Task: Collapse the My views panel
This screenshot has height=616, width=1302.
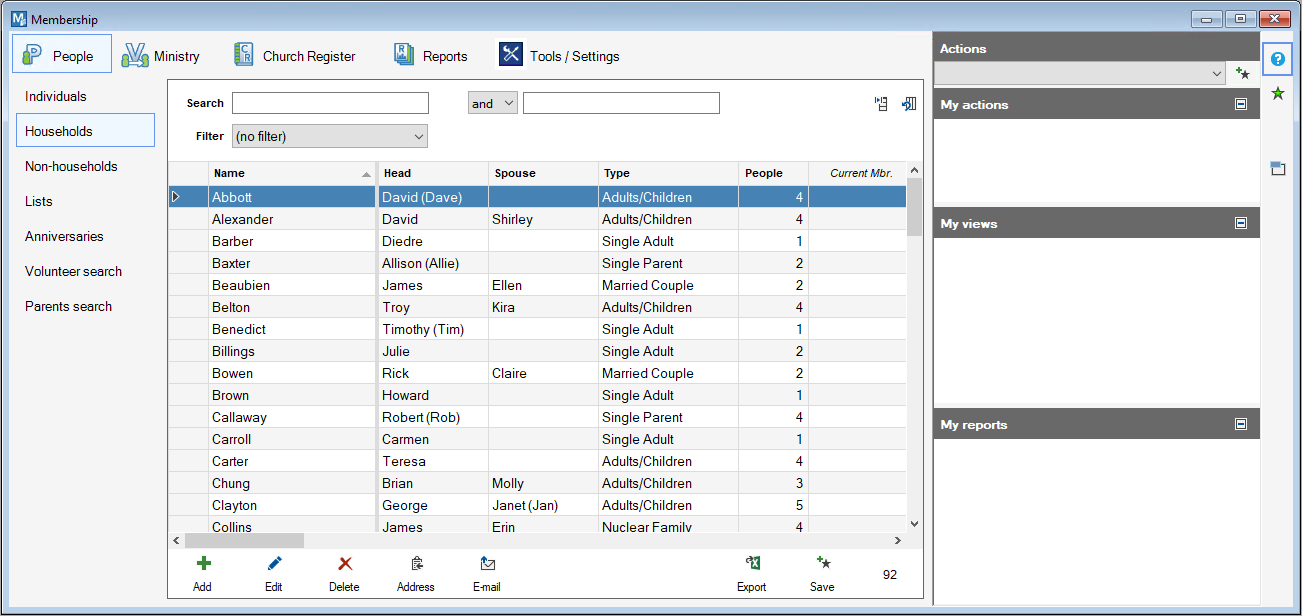Action: point(1241,223)
